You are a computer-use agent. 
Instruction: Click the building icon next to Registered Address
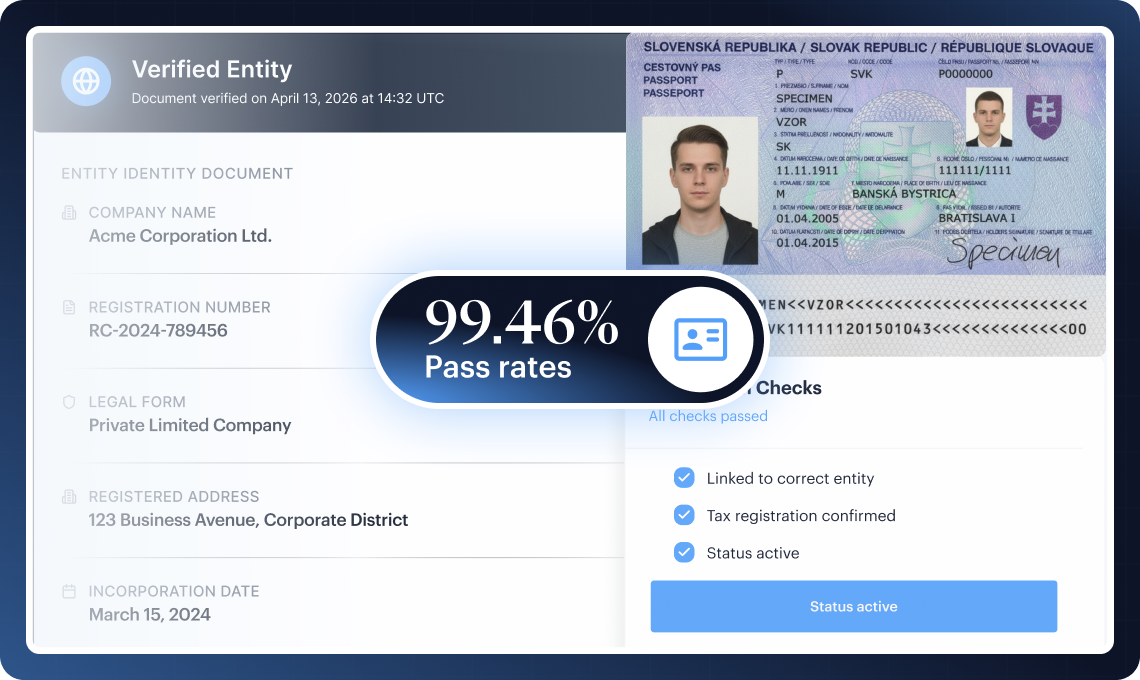click(x=69, y=497)
